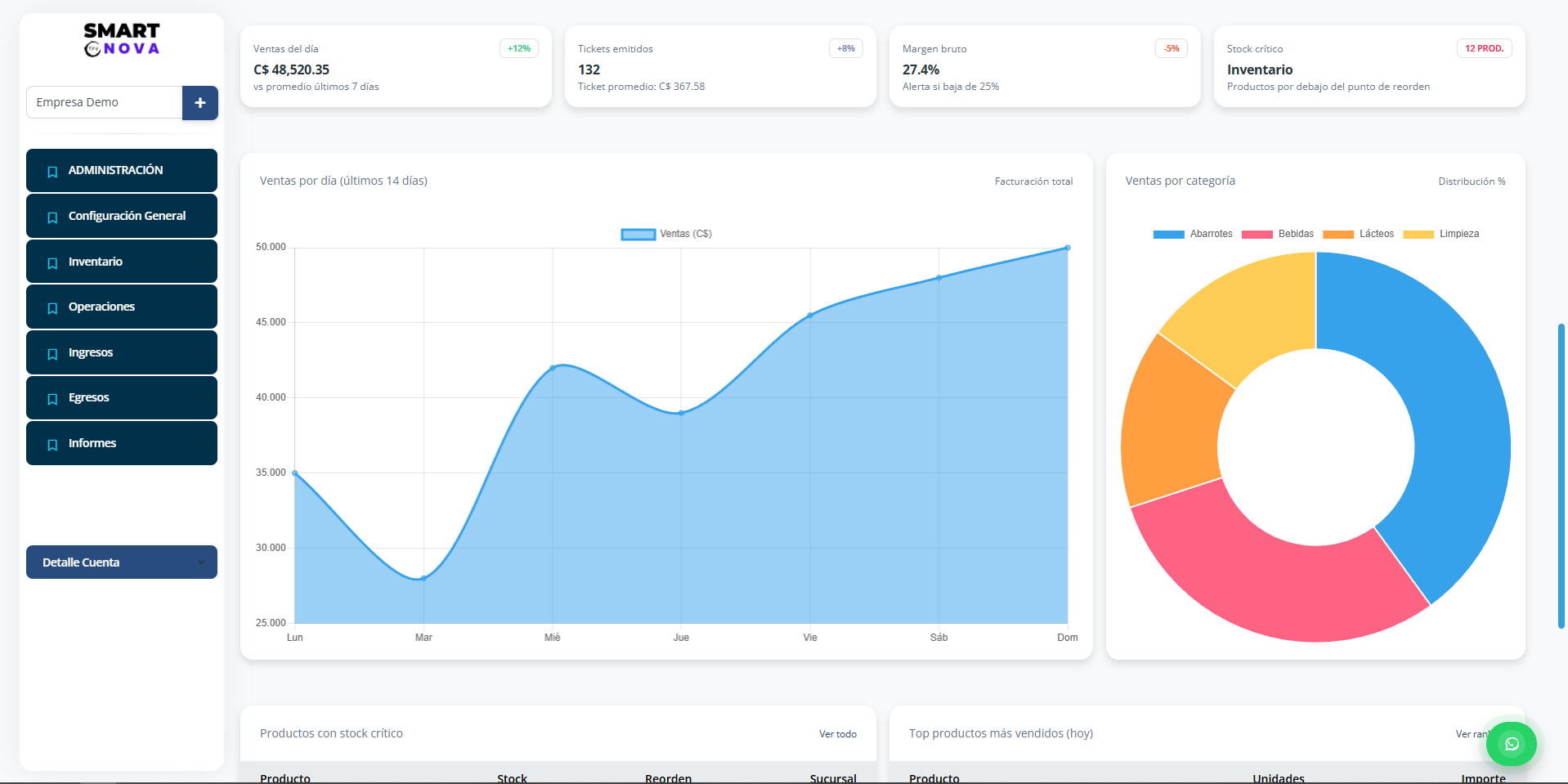Expand the Detalle Cuenta section
Image resolution: width=1568 pixels, height=784 pixels.
[x=121, y=562]
